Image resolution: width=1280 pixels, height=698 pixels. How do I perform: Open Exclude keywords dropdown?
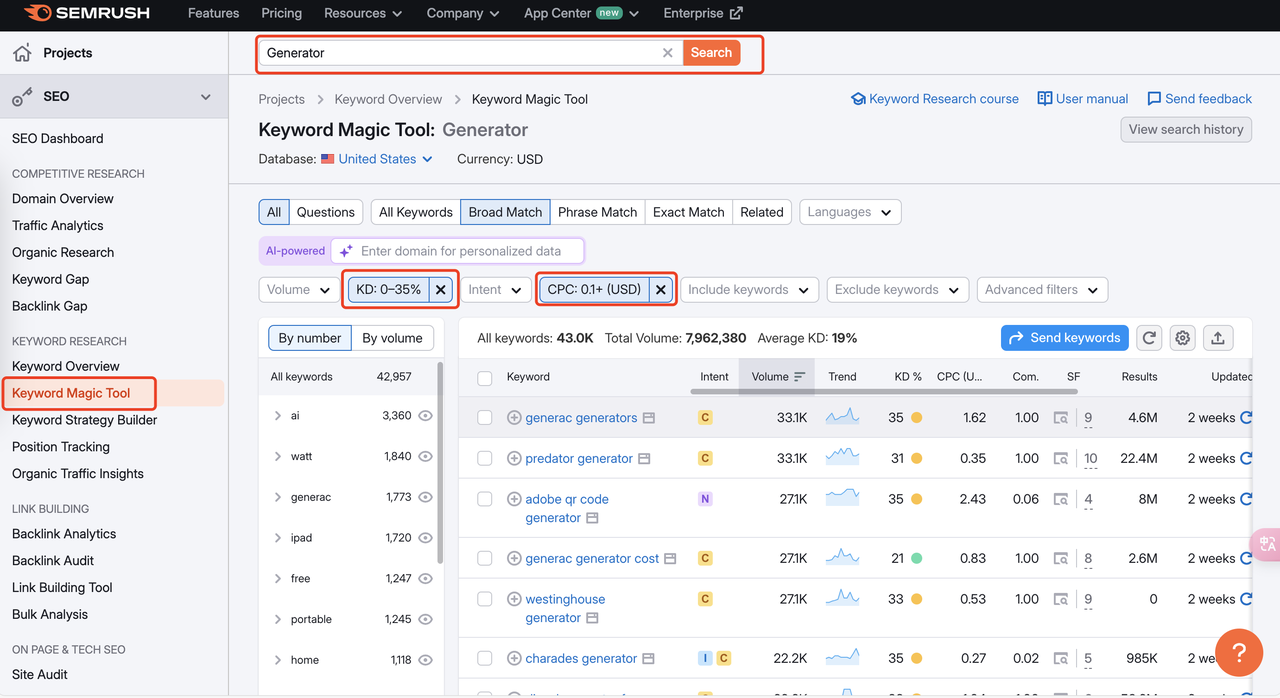coord(897,290)
